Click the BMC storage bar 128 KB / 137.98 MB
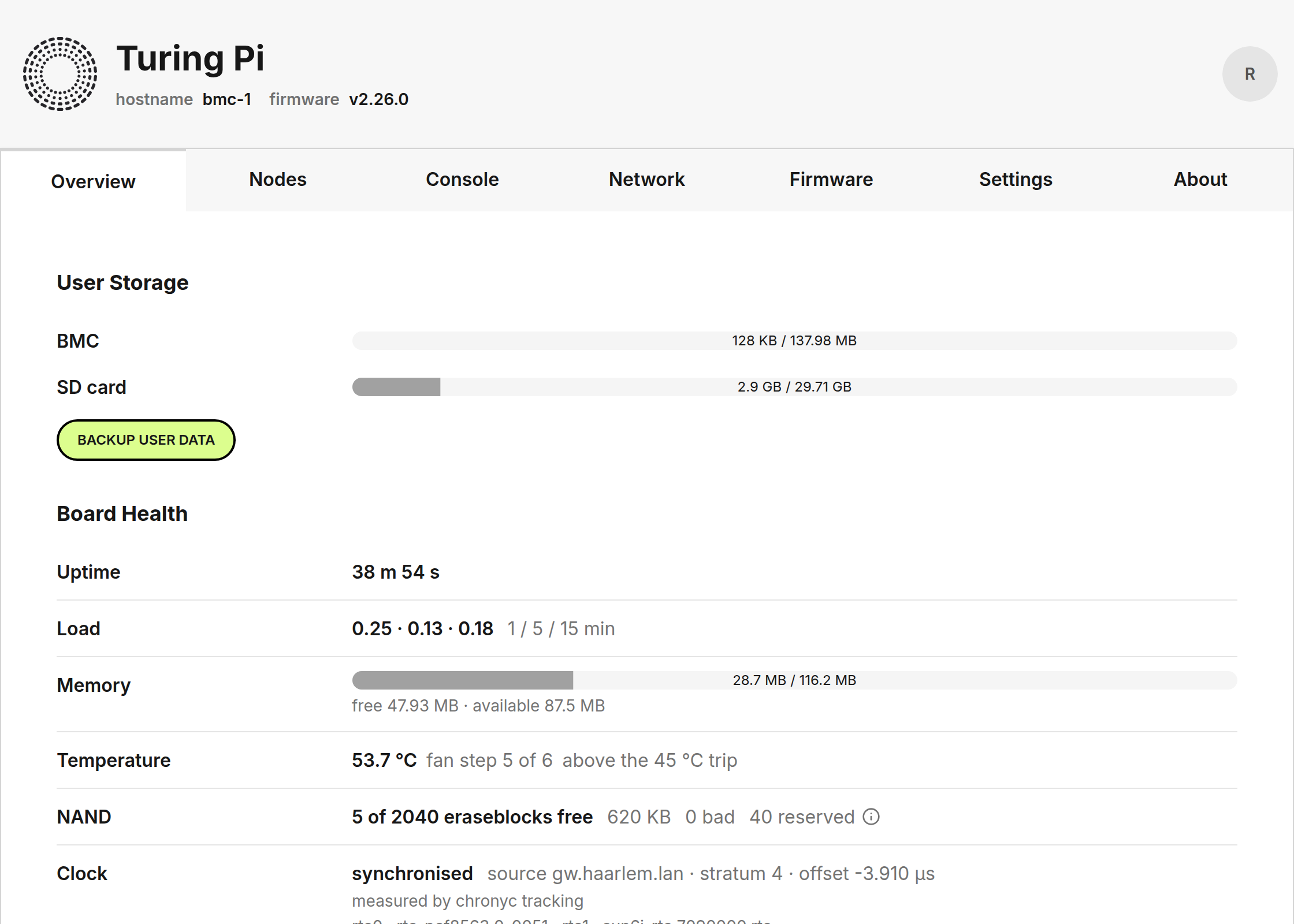Image resolution: width=1294 pixels, height=924 pixels. point(794,341)
